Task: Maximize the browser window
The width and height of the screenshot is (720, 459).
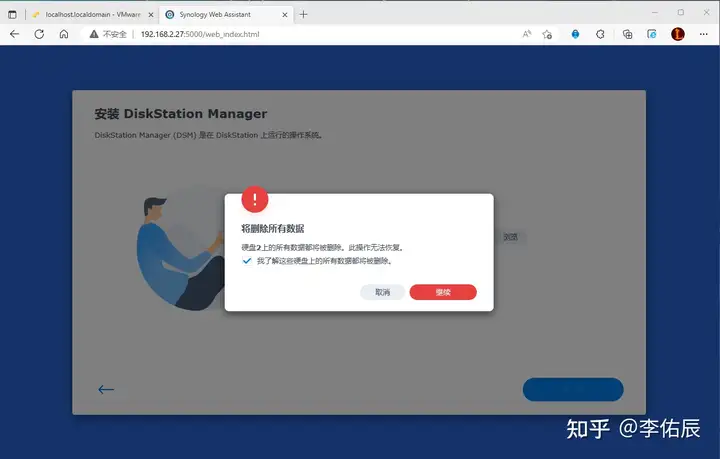Action: (681, 13)
